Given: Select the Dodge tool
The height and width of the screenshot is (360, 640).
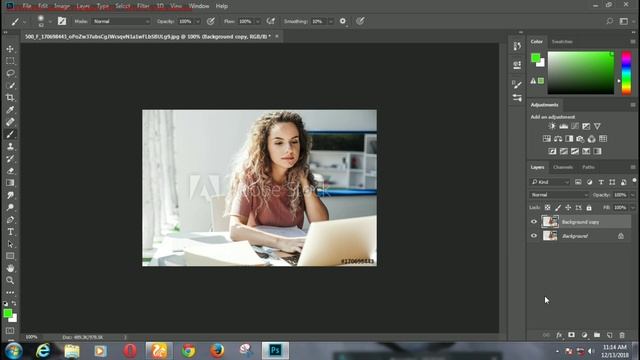Looking at the screenshot, I should pyautogui.click(x=10, y=207).
